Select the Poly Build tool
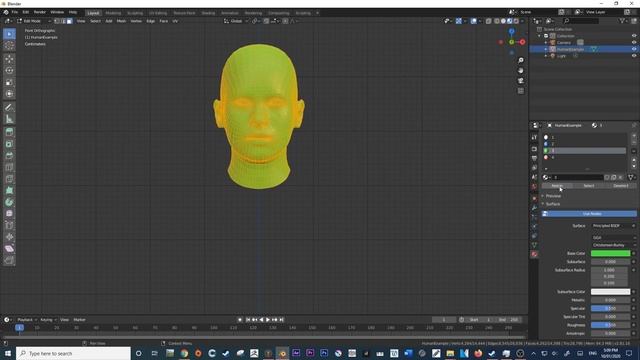This screenshot has width=640, height=360. [x=9, y=190]
